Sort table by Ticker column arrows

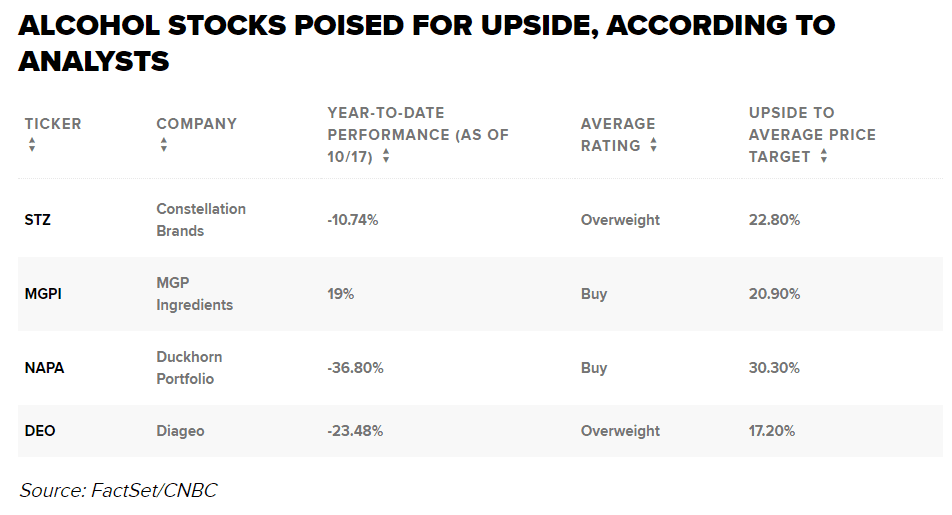[32, 145]
